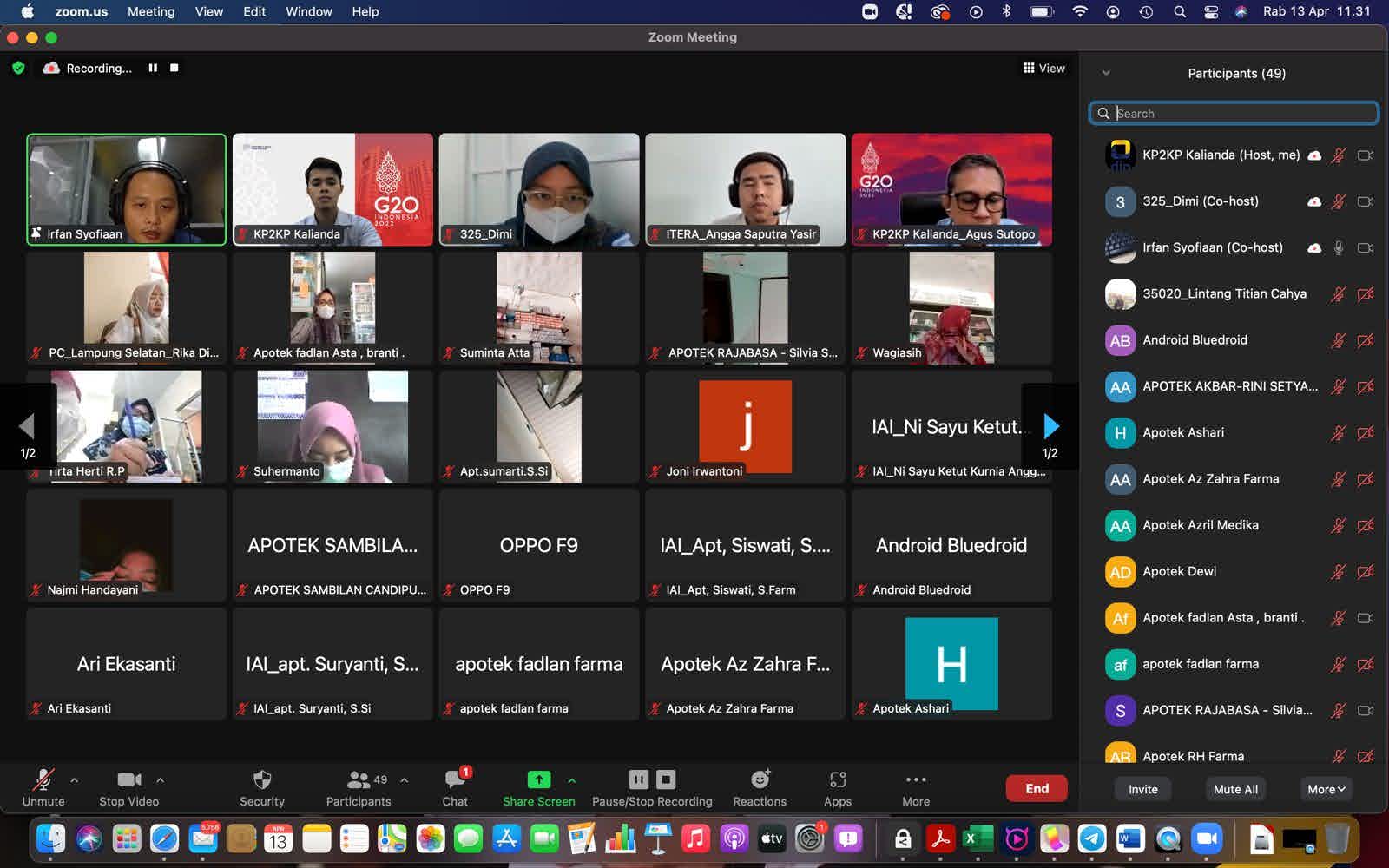The image size is (1389, 868).
Task: Stop Video using the camera button
Action: pyautogui.click(x=128, y=779)
